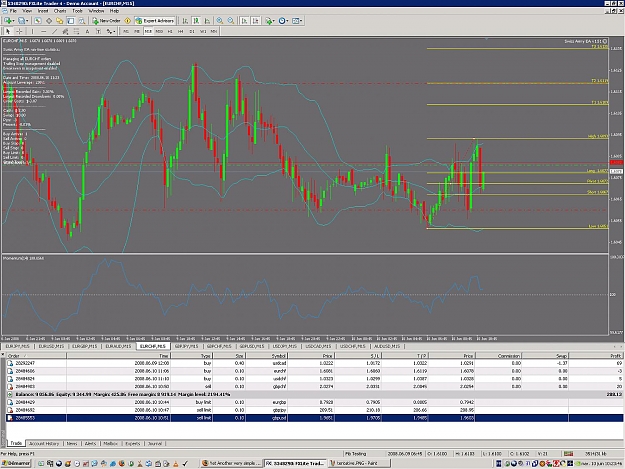Toggle the Expert Advisors button
Image resolution: width=625 pixels, height=469 pixels.
(155, 21)
